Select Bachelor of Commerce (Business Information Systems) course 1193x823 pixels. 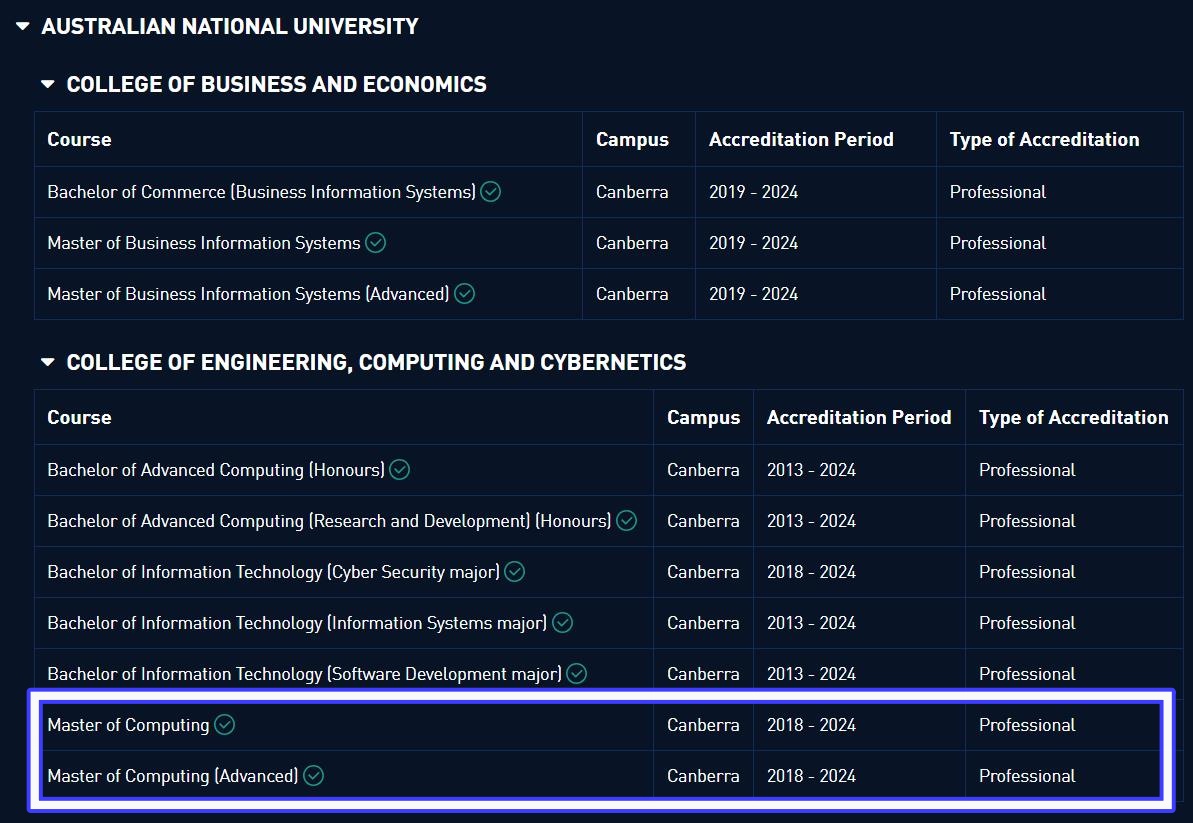(x=262, y=192)
